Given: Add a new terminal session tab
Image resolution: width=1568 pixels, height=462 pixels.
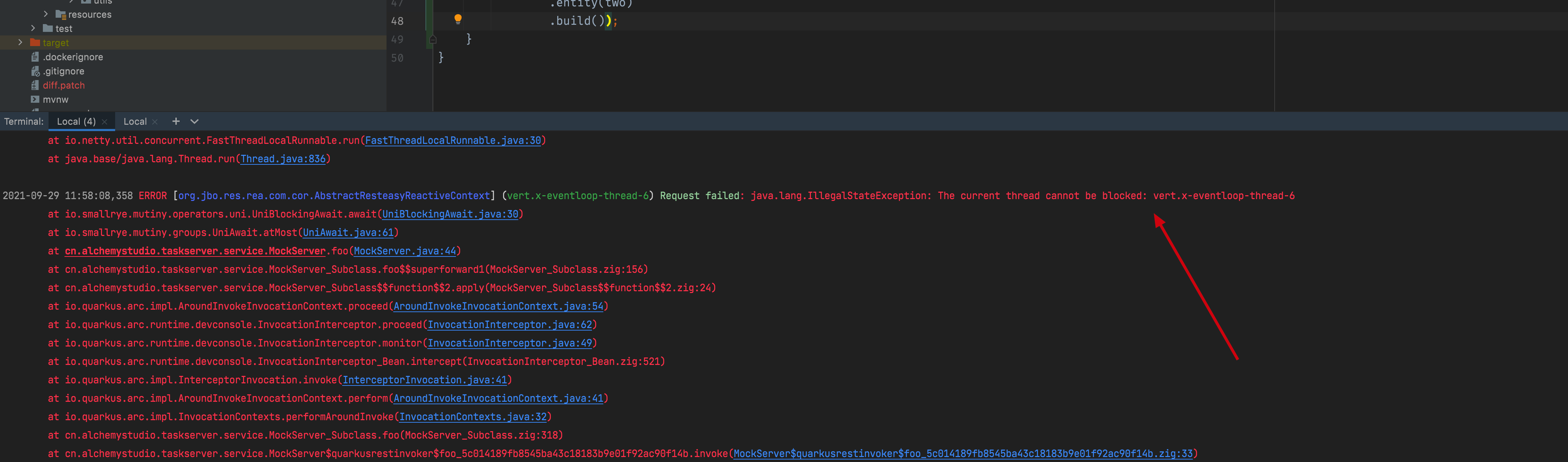Looking at the screenshot, I should pos(176,121).
